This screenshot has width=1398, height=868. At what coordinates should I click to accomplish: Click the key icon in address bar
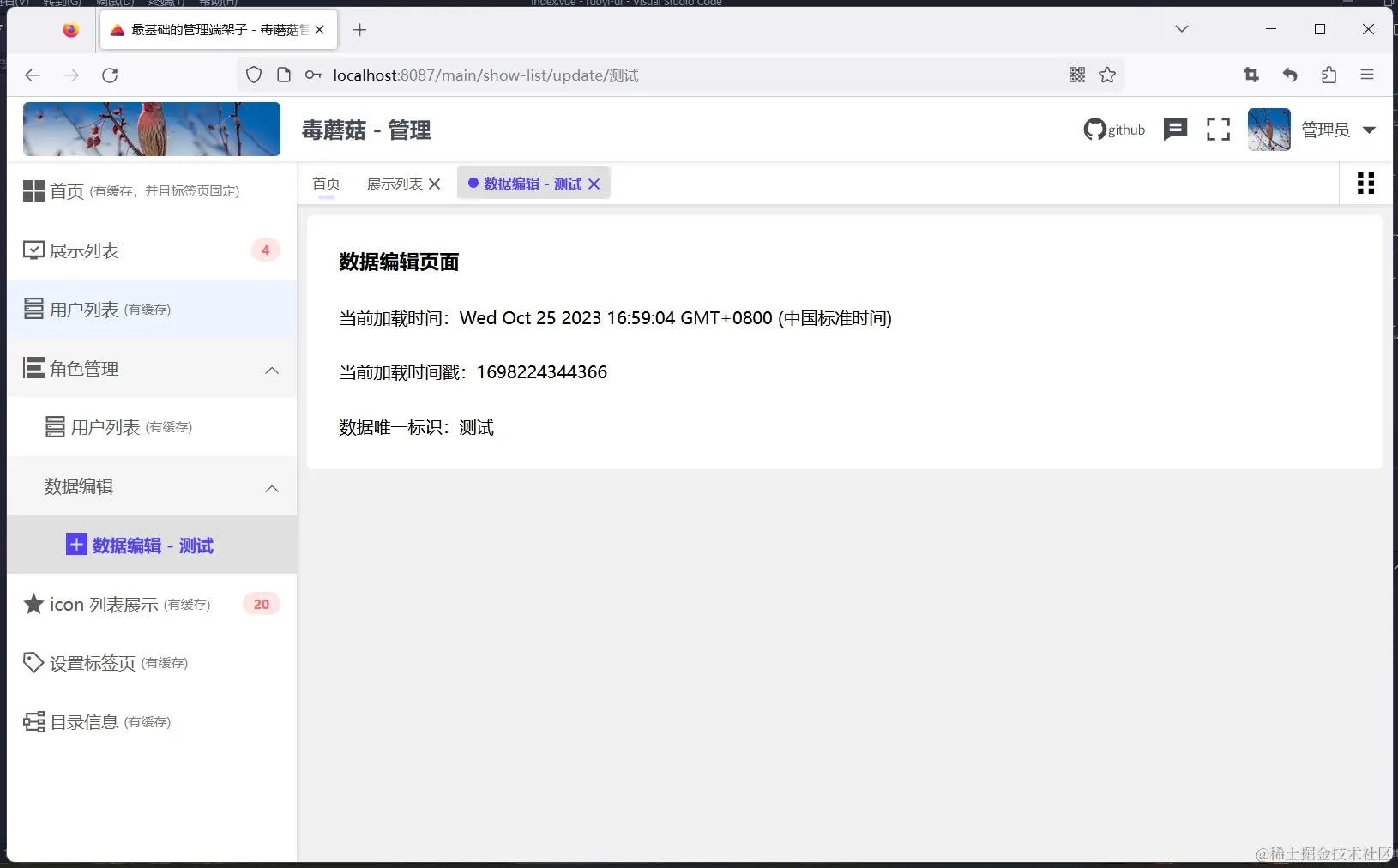point(314,75)
